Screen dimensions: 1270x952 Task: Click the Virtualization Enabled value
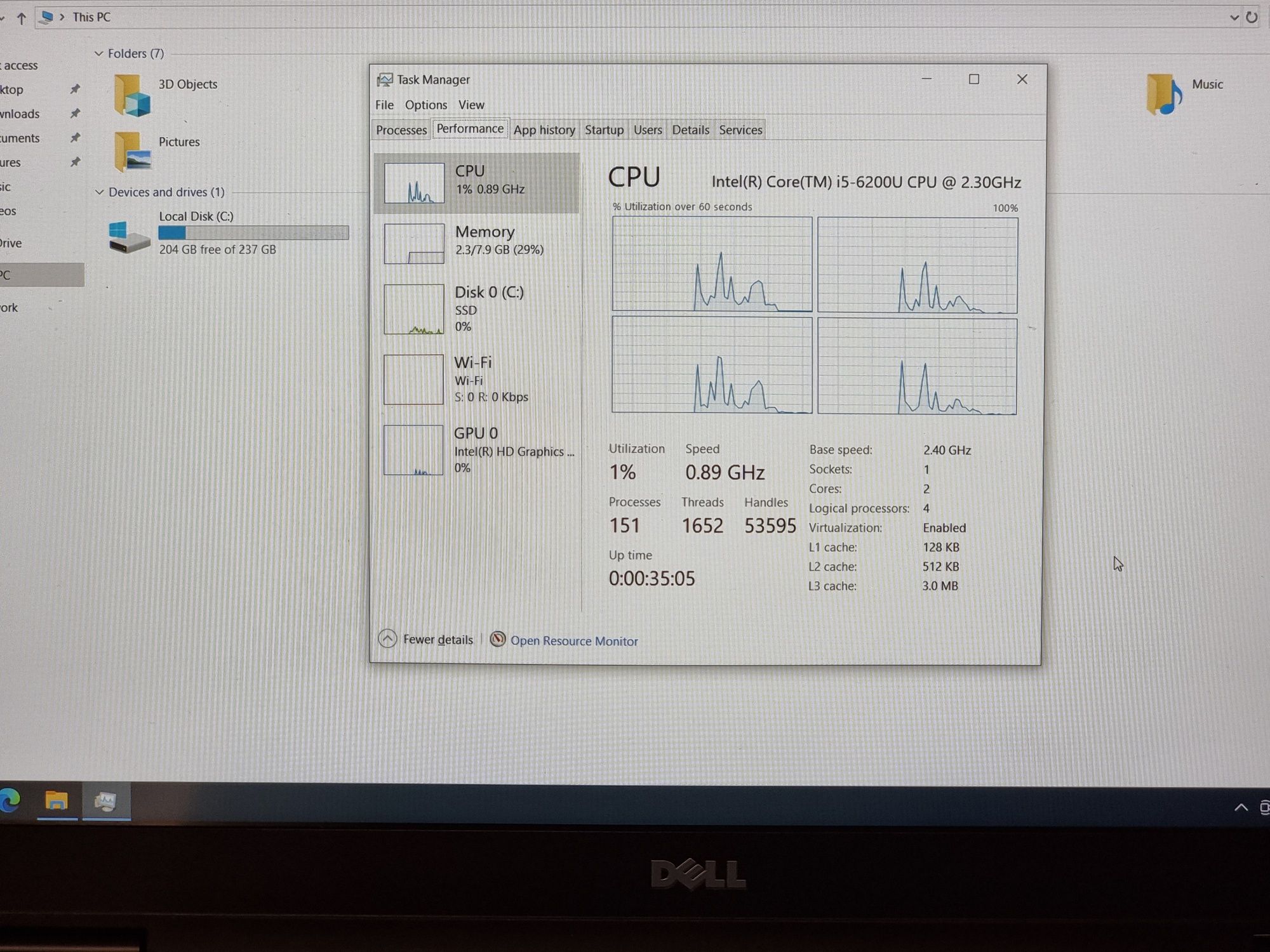tap(944, 528)
